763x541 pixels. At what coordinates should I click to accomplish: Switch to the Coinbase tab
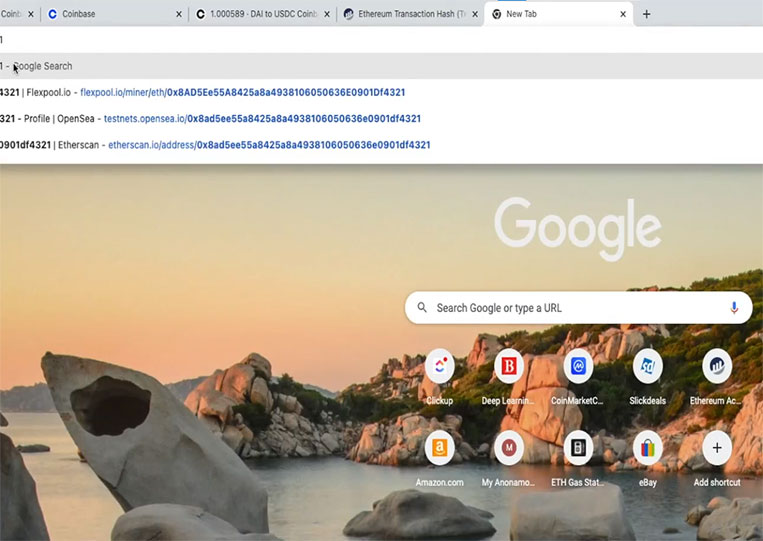(115, 14)
